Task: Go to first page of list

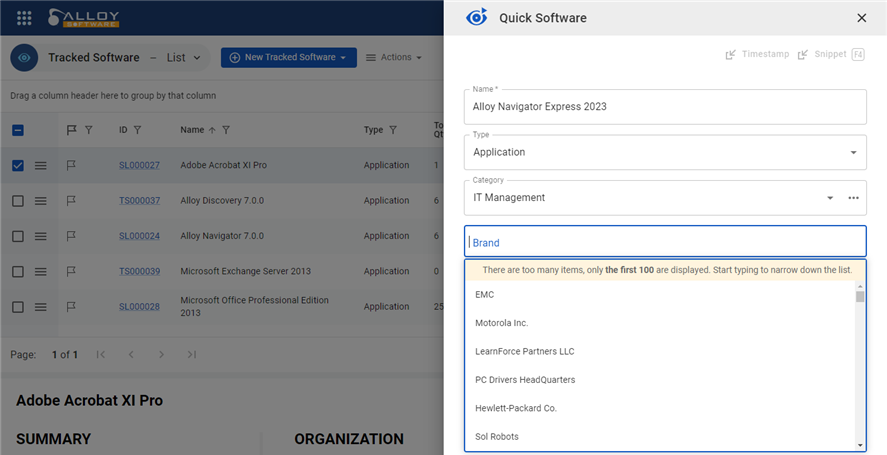Action: tap(101, 354)
